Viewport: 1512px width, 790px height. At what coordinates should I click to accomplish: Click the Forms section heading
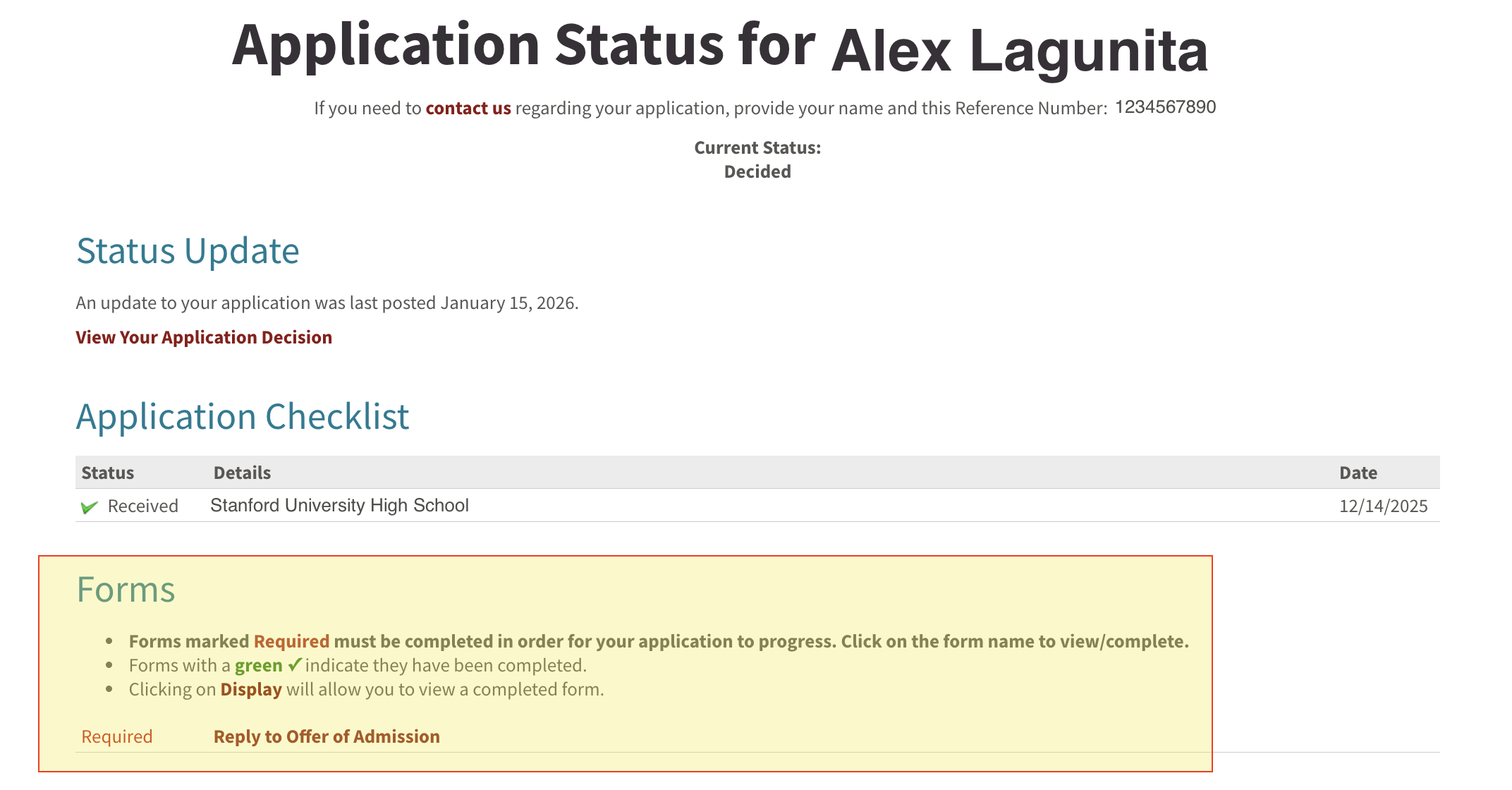[x=126, y=590]
